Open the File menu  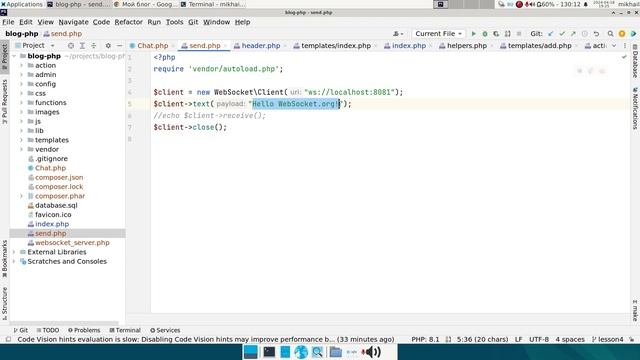tap(8, 22)
